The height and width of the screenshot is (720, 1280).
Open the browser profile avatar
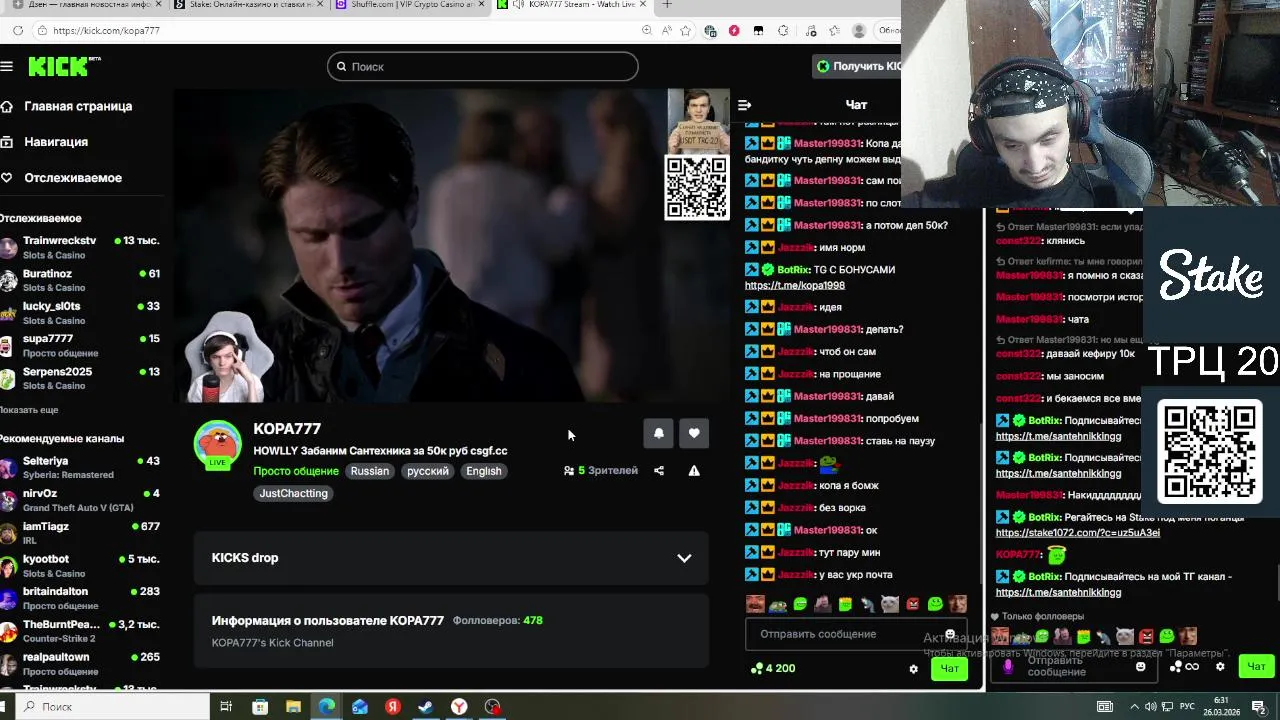click(x=859, y=31)
